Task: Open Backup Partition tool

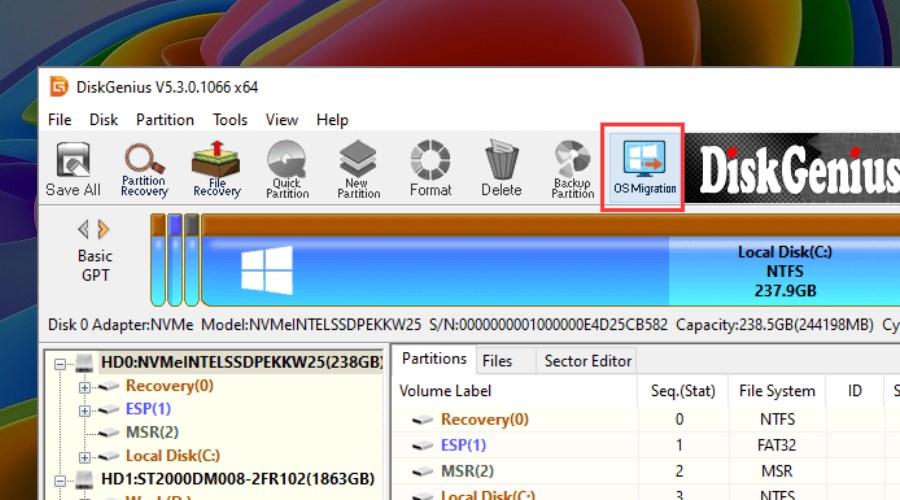Action: coord(572,169)
